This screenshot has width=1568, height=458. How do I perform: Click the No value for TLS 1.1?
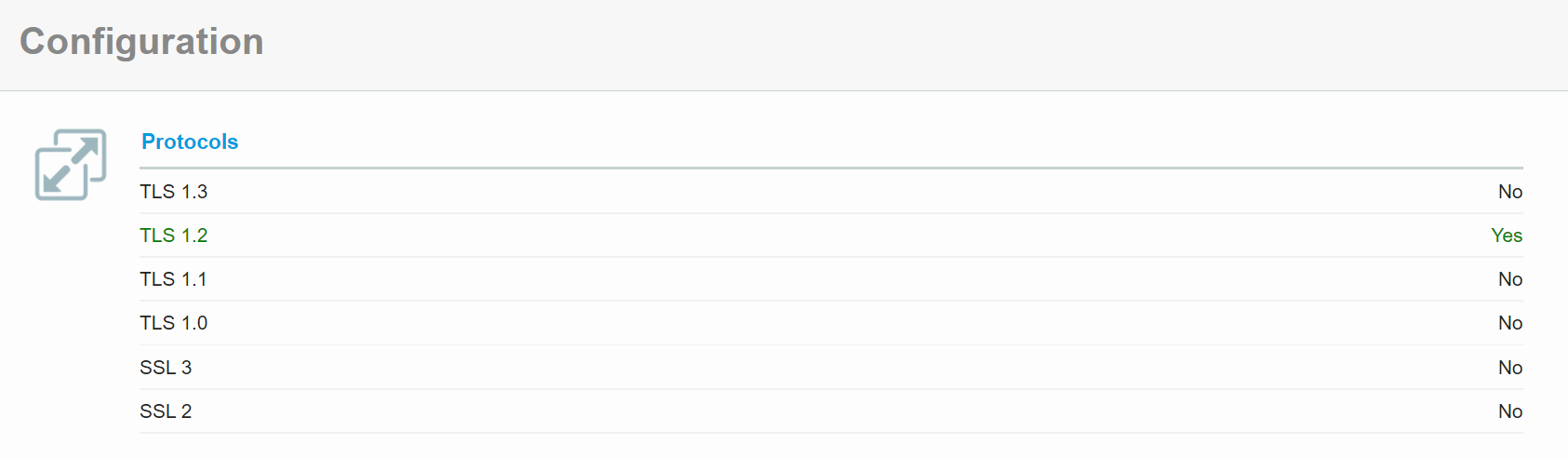[x=1510, y=279]
